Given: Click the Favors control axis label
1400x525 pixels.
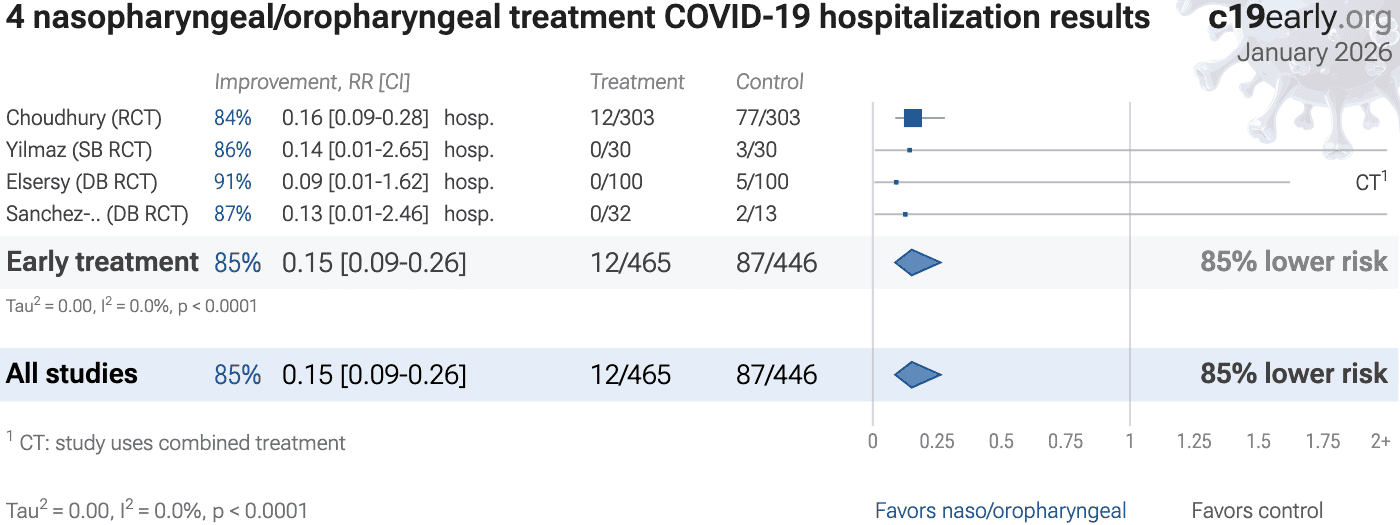Looking at the screenshot, I should point(1257,511).
